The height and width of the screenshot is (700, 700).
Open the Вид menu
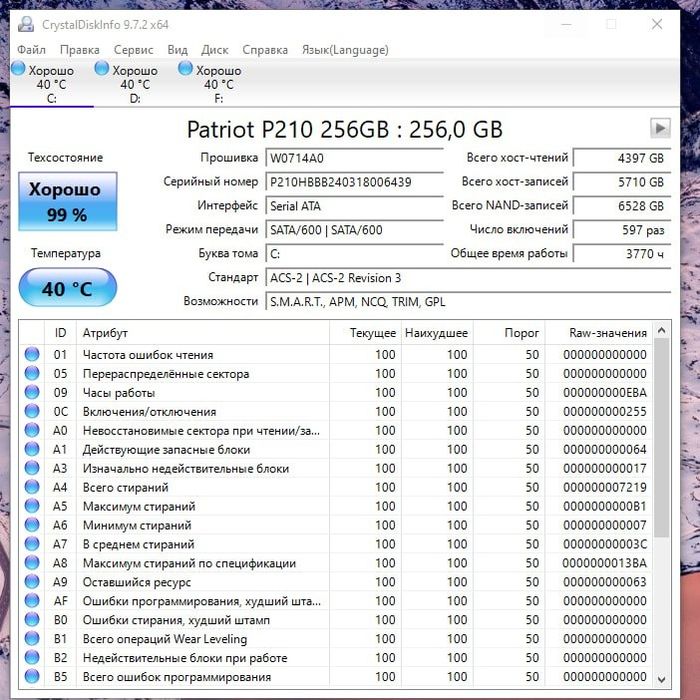point(177,50)
